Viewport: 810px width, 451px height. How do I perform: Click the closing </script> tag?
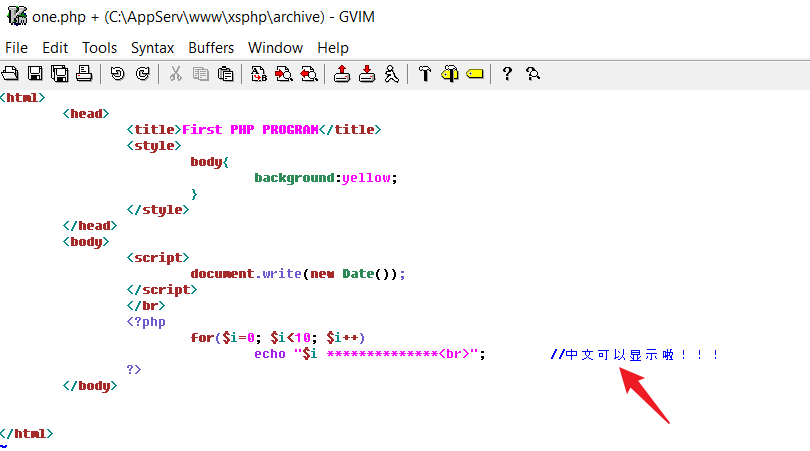[x=162, y=290]
